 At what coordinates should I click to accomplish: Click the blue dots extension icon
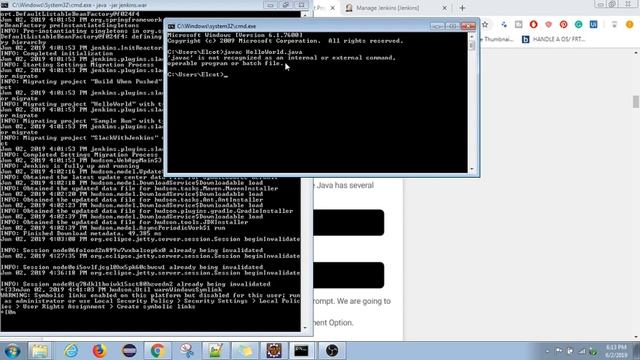point(504,24)
